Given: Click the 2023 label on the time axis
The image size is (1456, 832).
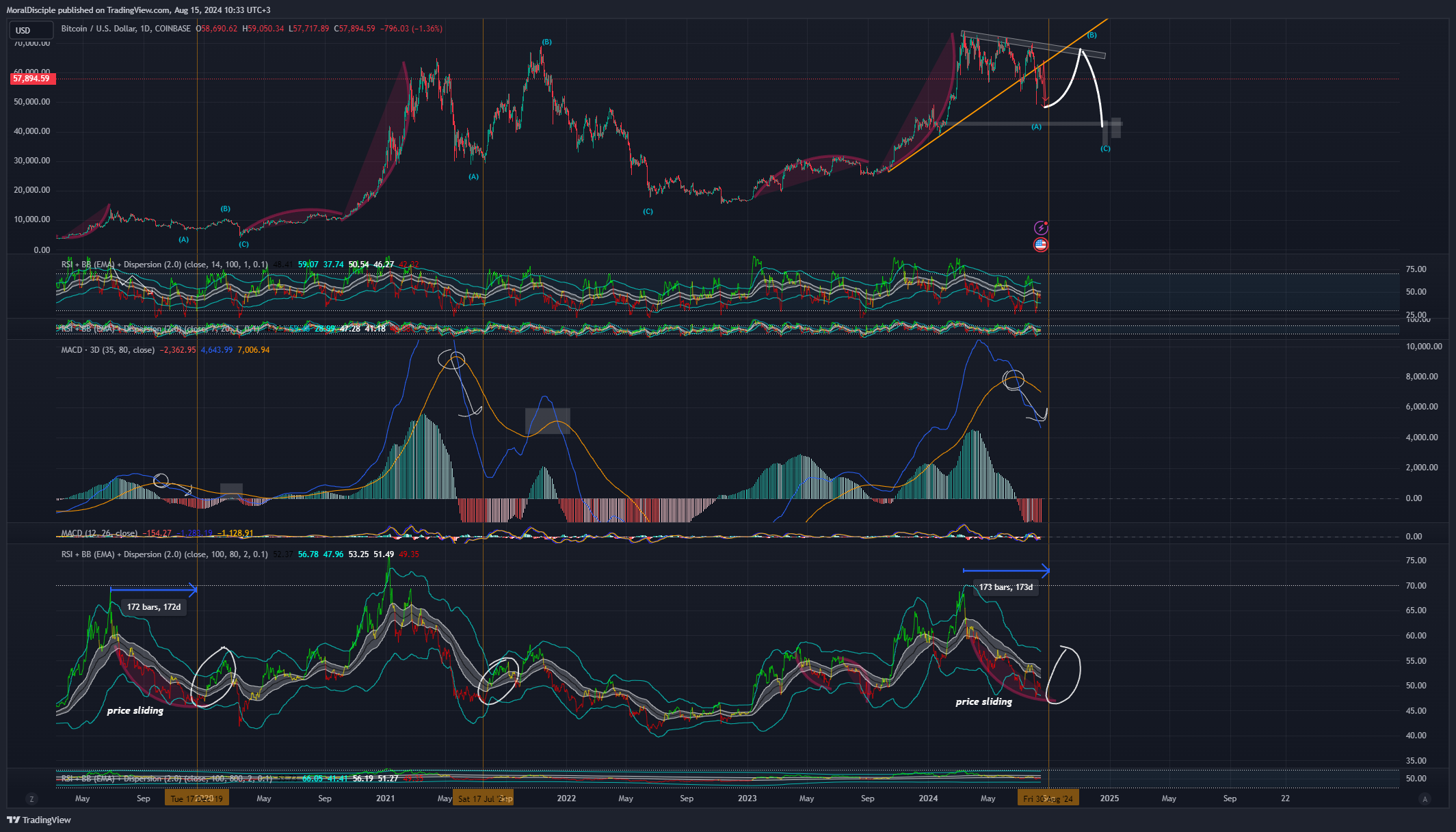Looking at the screenshot, I should (747, 799).
